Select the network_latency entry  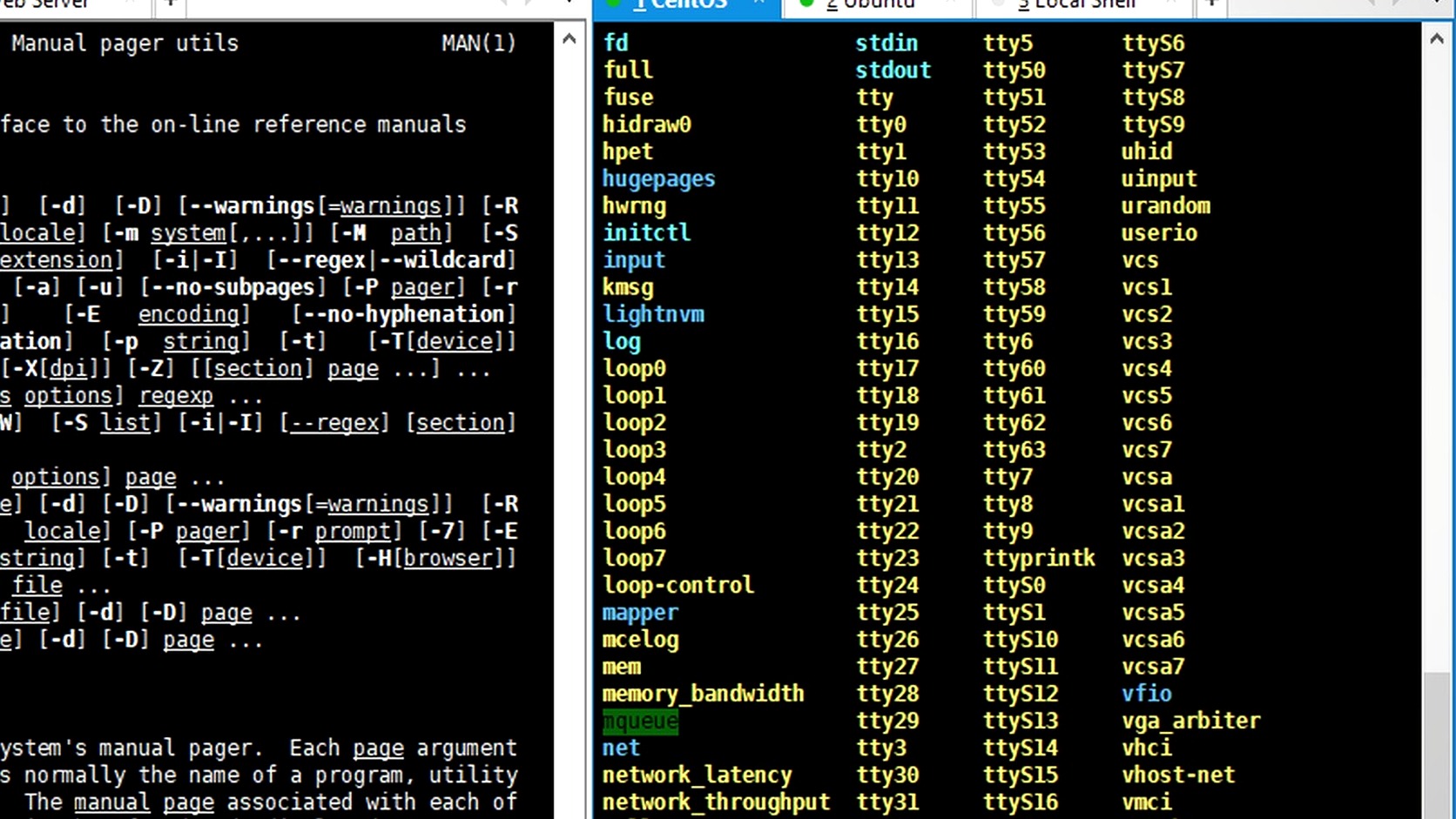(697, 775)
